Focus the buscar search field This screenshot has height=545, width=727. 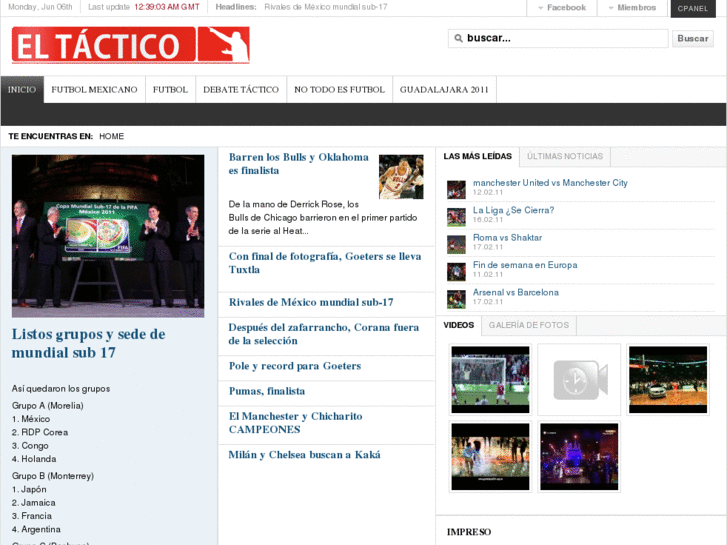point(558,38)
